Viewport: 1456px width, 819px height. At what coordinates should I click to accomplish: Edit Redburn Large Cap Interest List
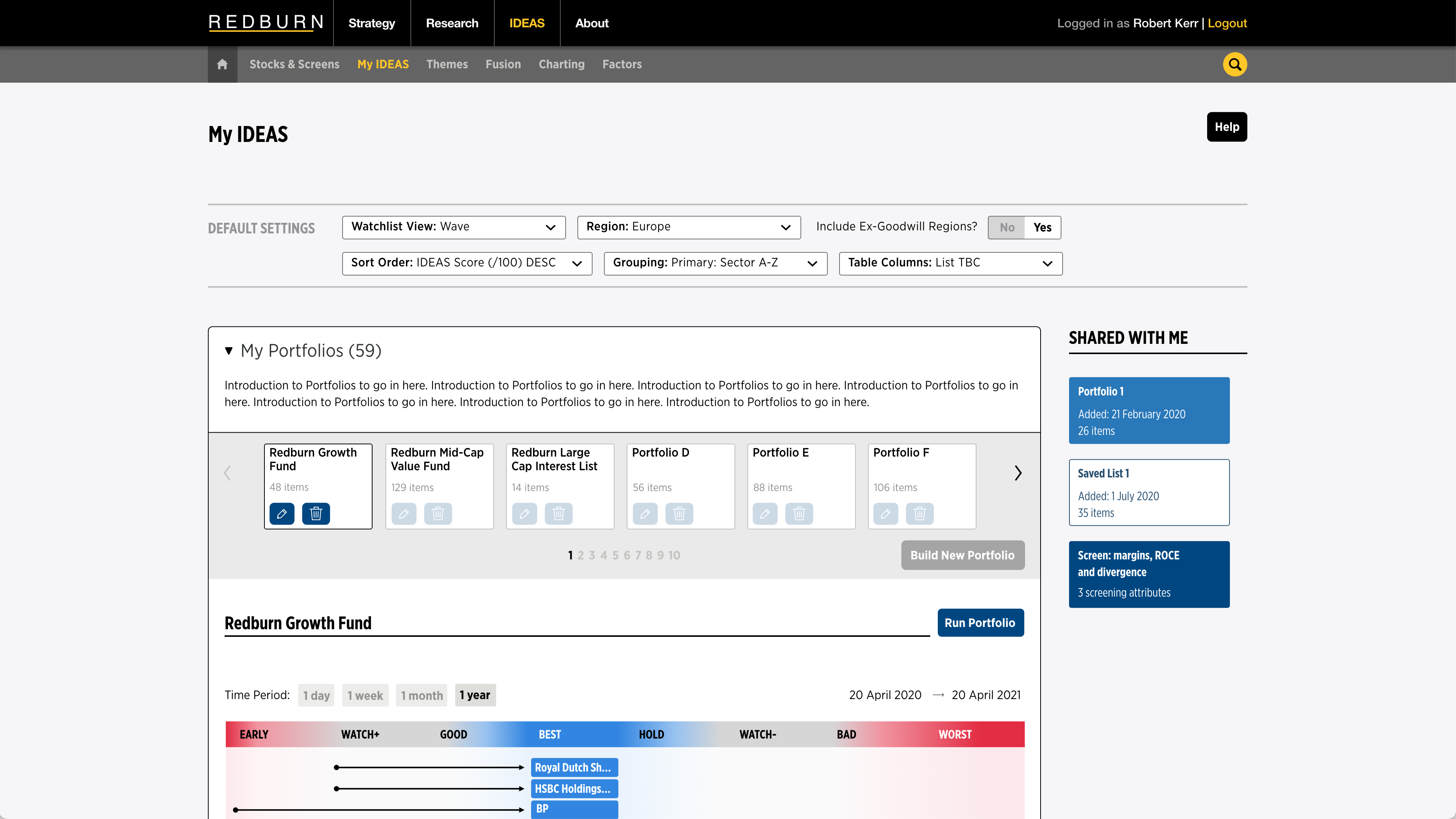(x=525, y=513)
